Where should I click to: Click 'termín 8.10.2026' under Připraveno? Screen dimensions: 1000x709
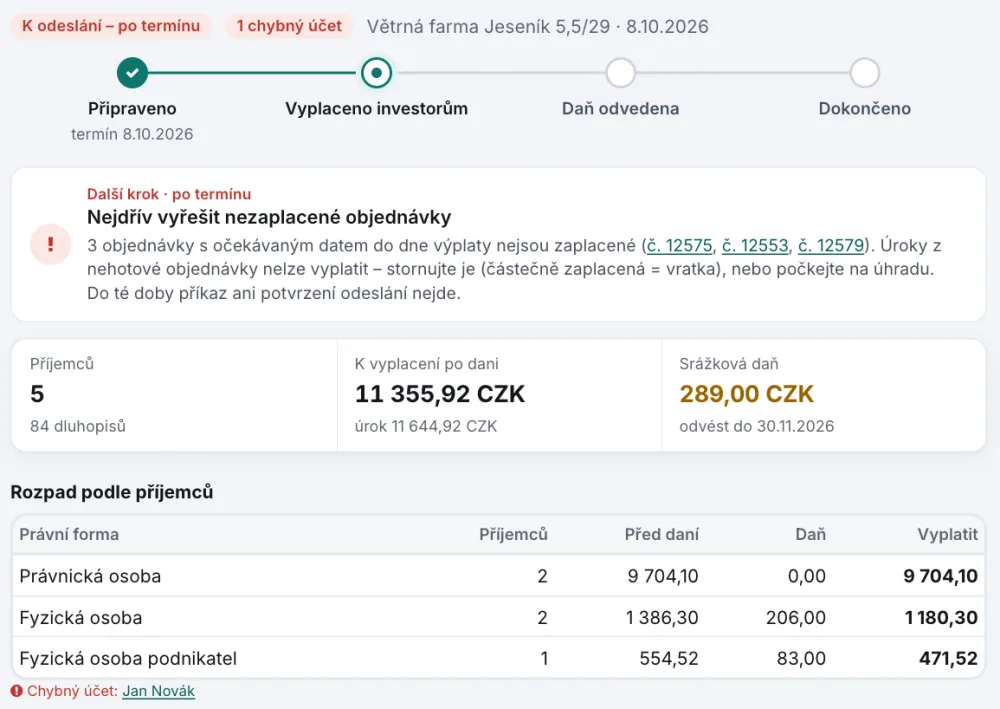point(132,134)
